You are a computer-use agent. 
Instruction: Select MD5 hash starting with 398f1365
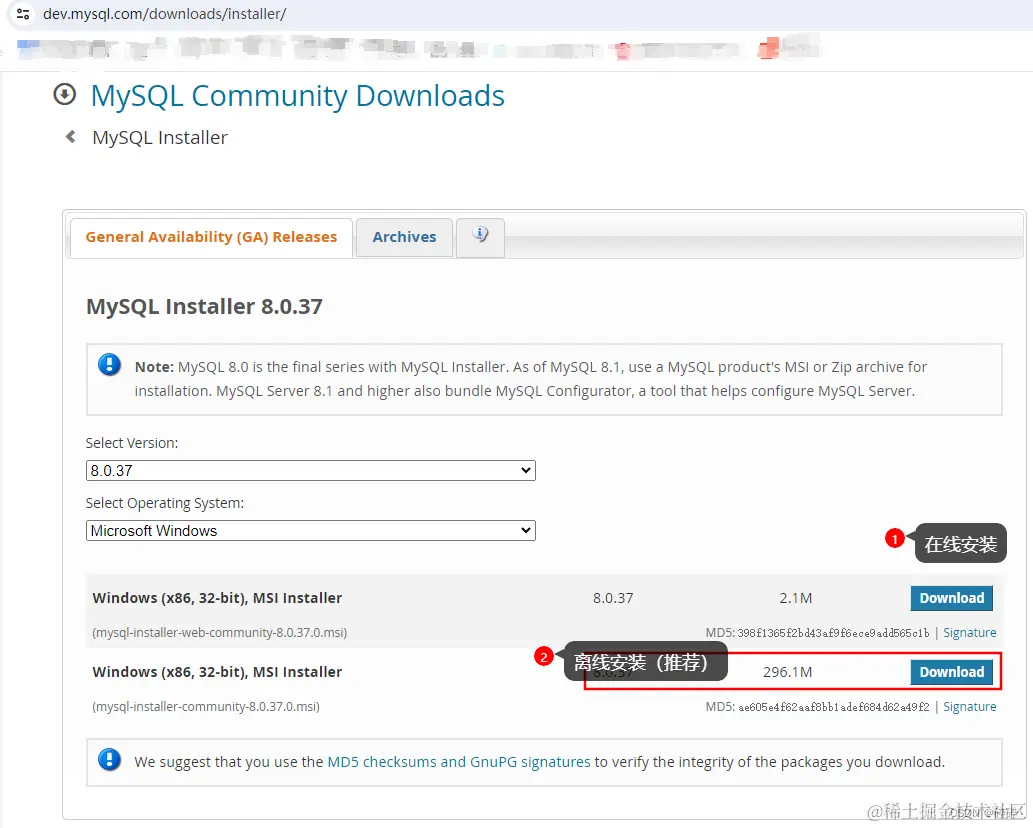coord(833,633)
